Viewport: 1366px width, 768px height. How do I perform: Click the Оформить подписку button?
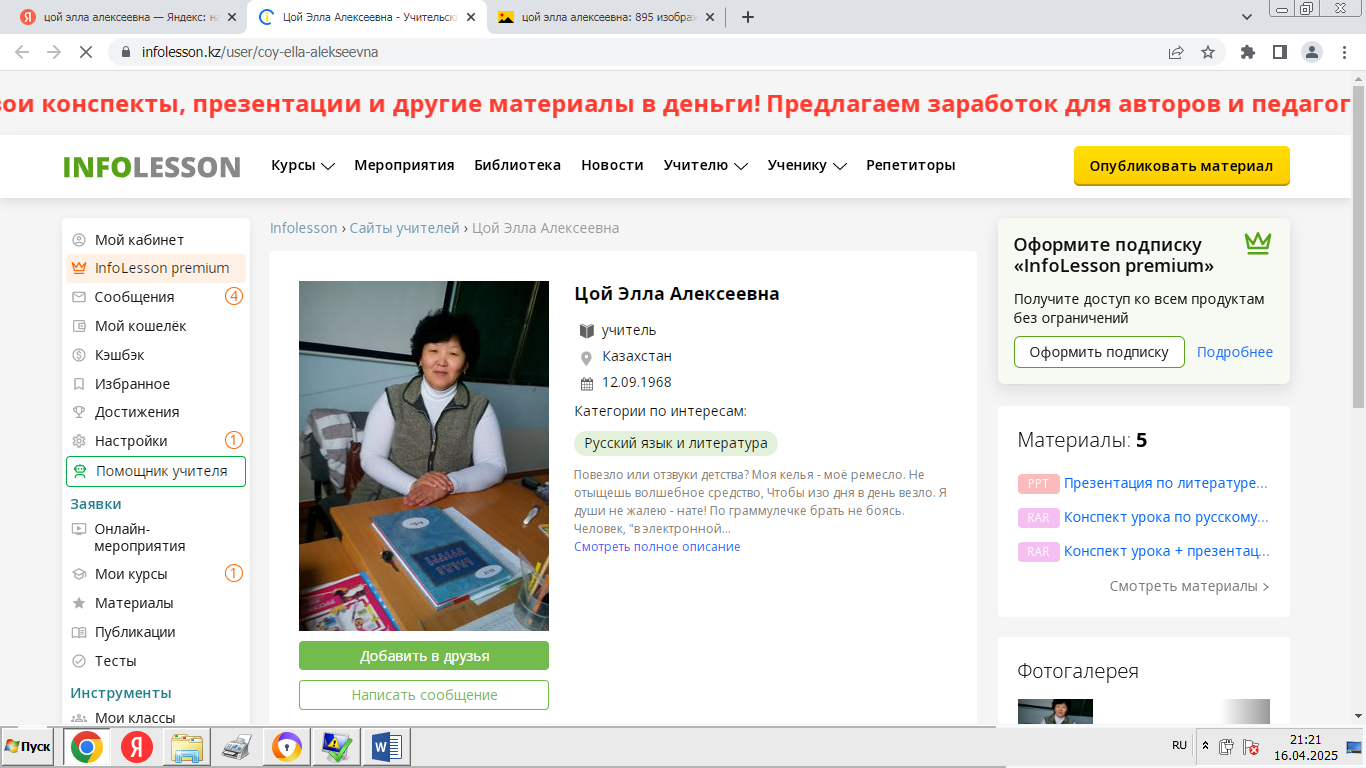[x=1099, y=352]
